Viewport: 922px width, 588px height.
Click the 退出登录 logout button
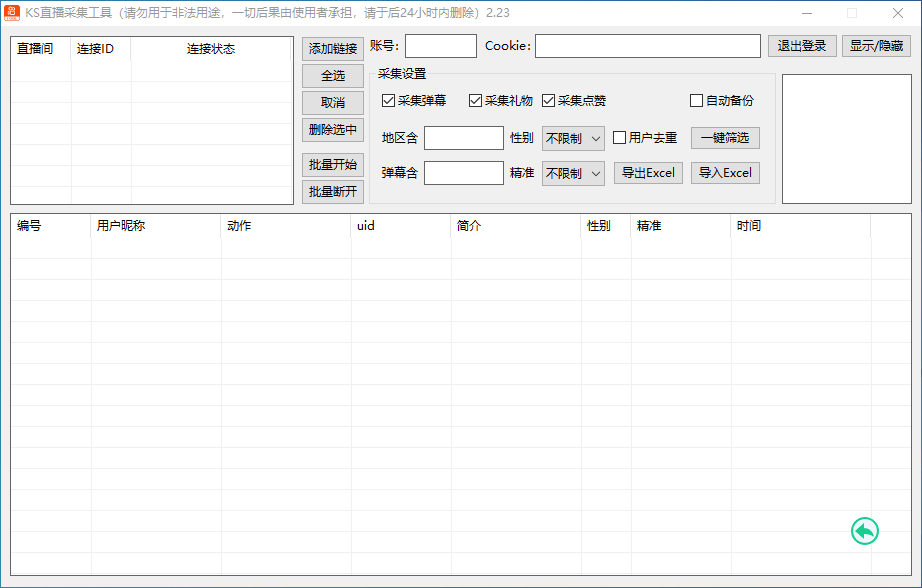pyautogui.click(x=802, y=45)
